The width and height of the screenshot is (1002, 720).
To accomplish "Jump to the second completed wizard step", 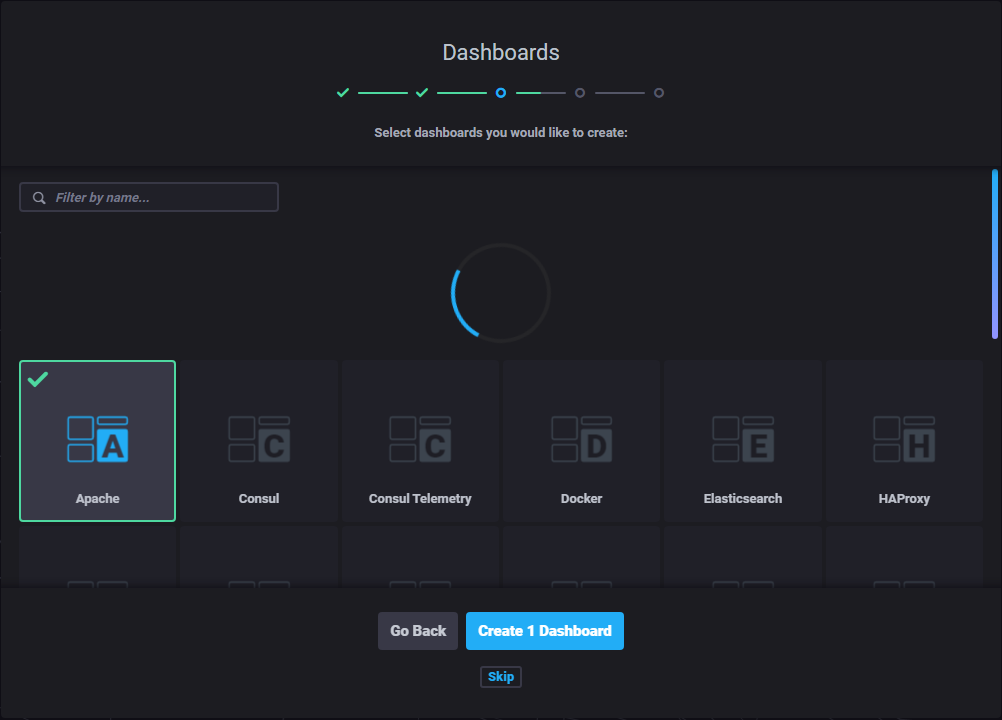I will point(422,93).
